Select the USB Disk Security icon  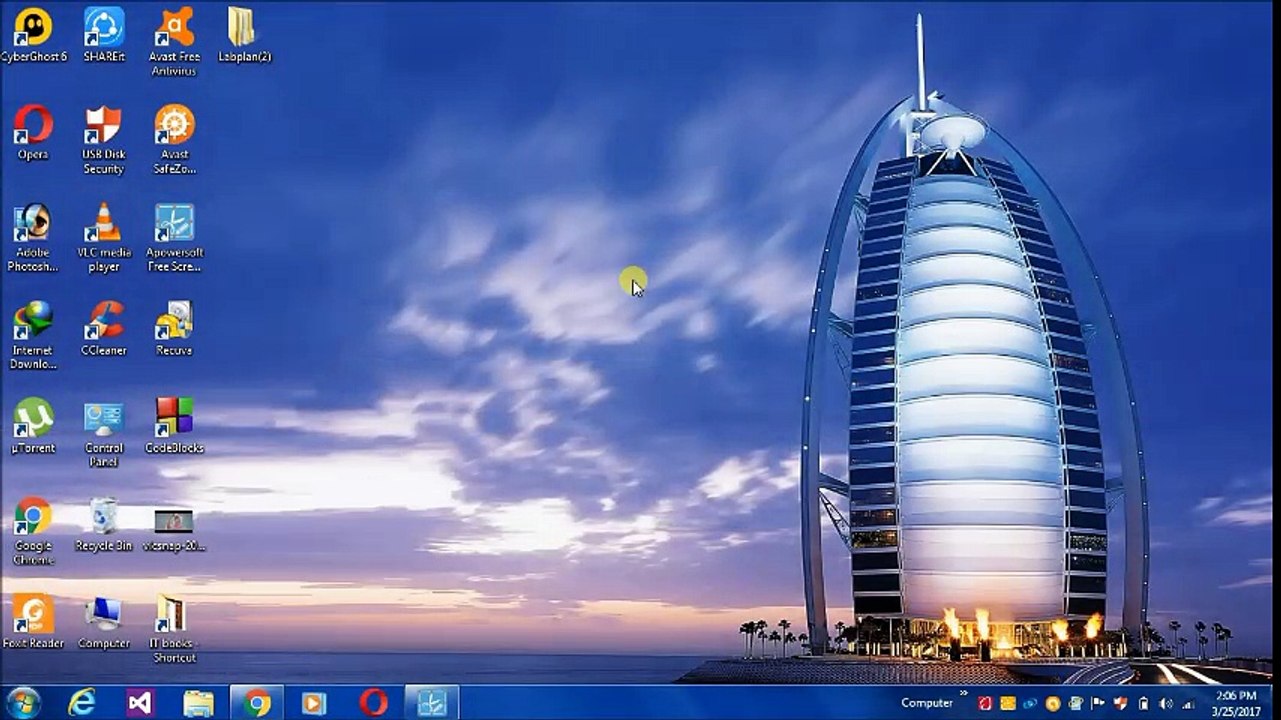104,140
